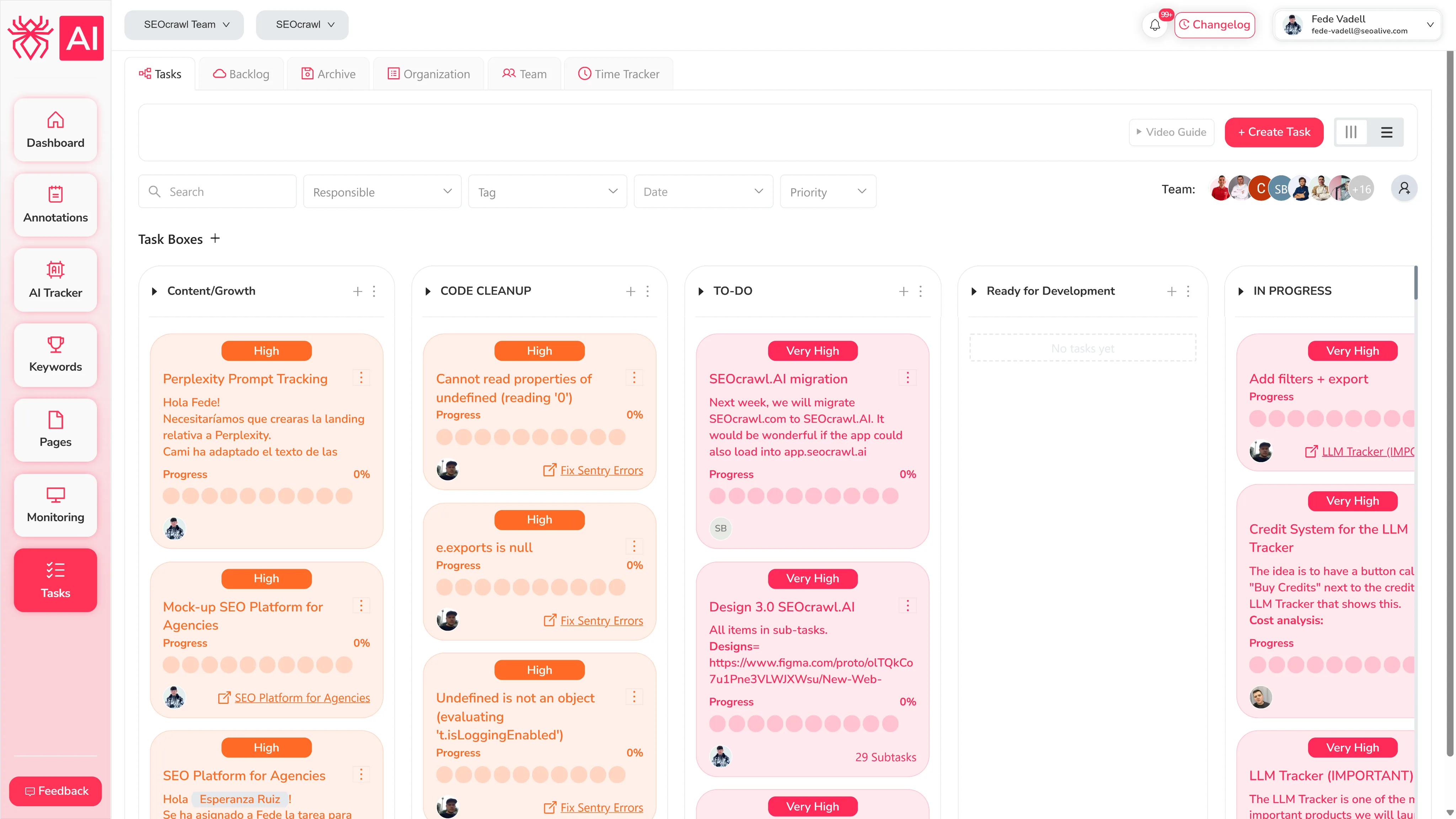Expand the CODE CLEANUP task box
1456x819 pixels.
(x=427, y=291)
